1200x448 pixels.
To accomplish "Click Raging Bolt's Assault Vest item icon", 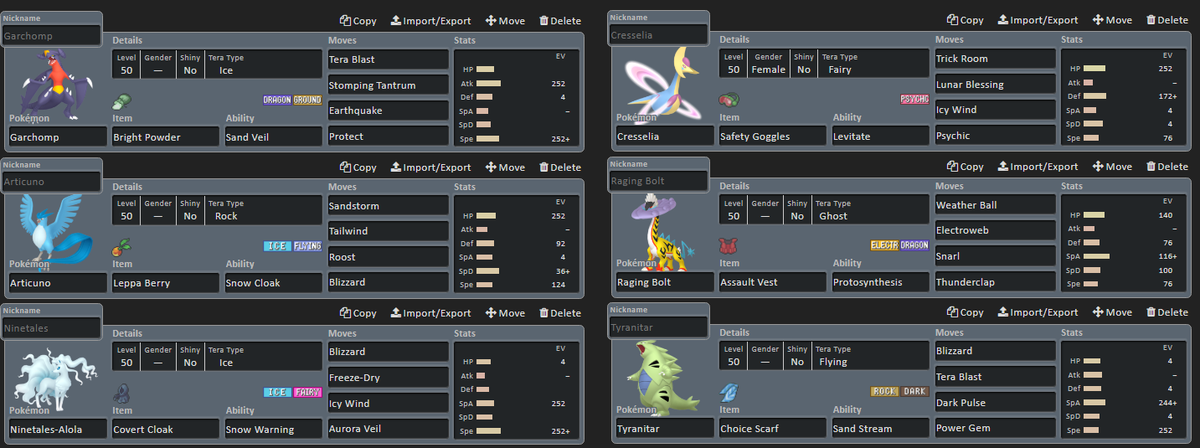I will click(727, 246).
